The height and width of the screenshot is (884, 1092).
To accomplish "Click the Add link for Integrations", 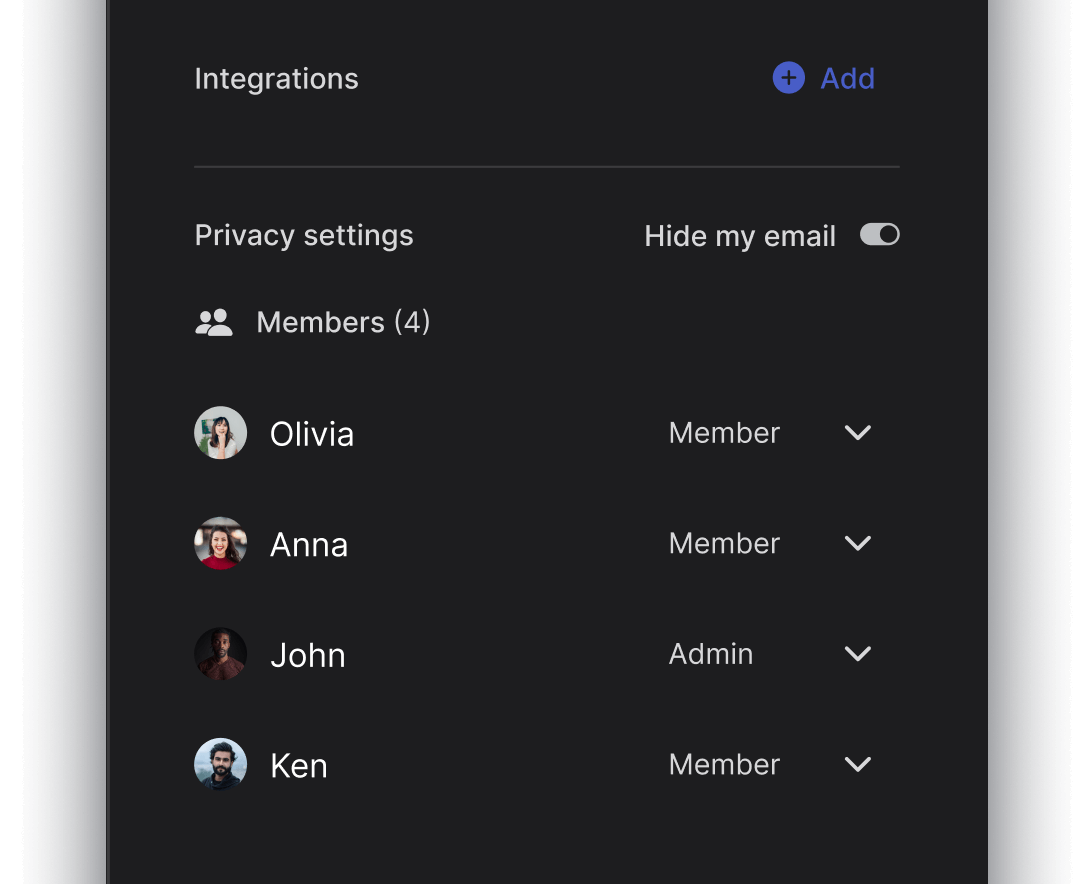I will [x=848, y=78].
